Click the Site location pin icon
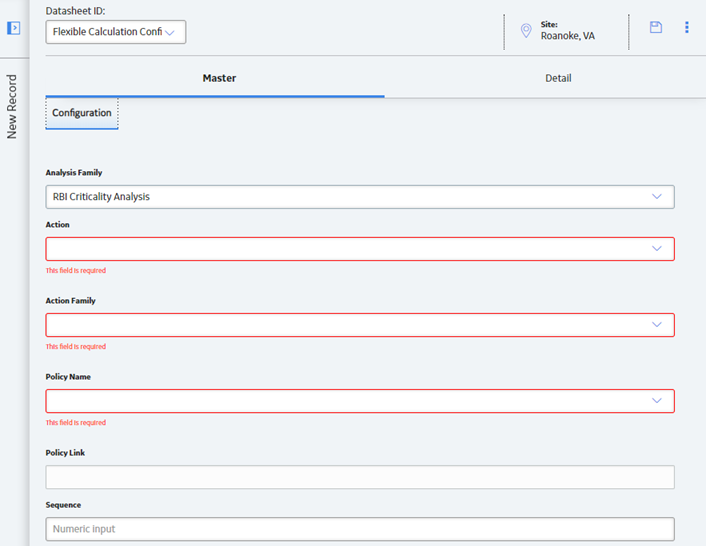The width and height of the screenshot is (706, 546). coord(525,31)
